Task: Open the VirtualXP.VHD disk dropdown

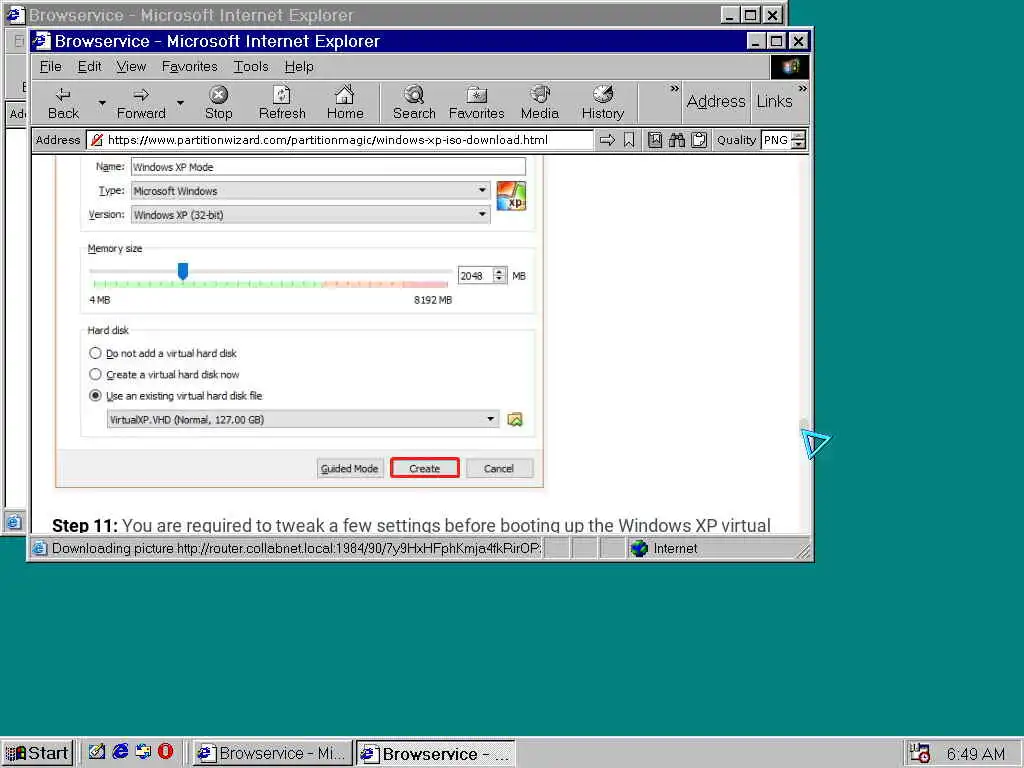Action: 302,419
